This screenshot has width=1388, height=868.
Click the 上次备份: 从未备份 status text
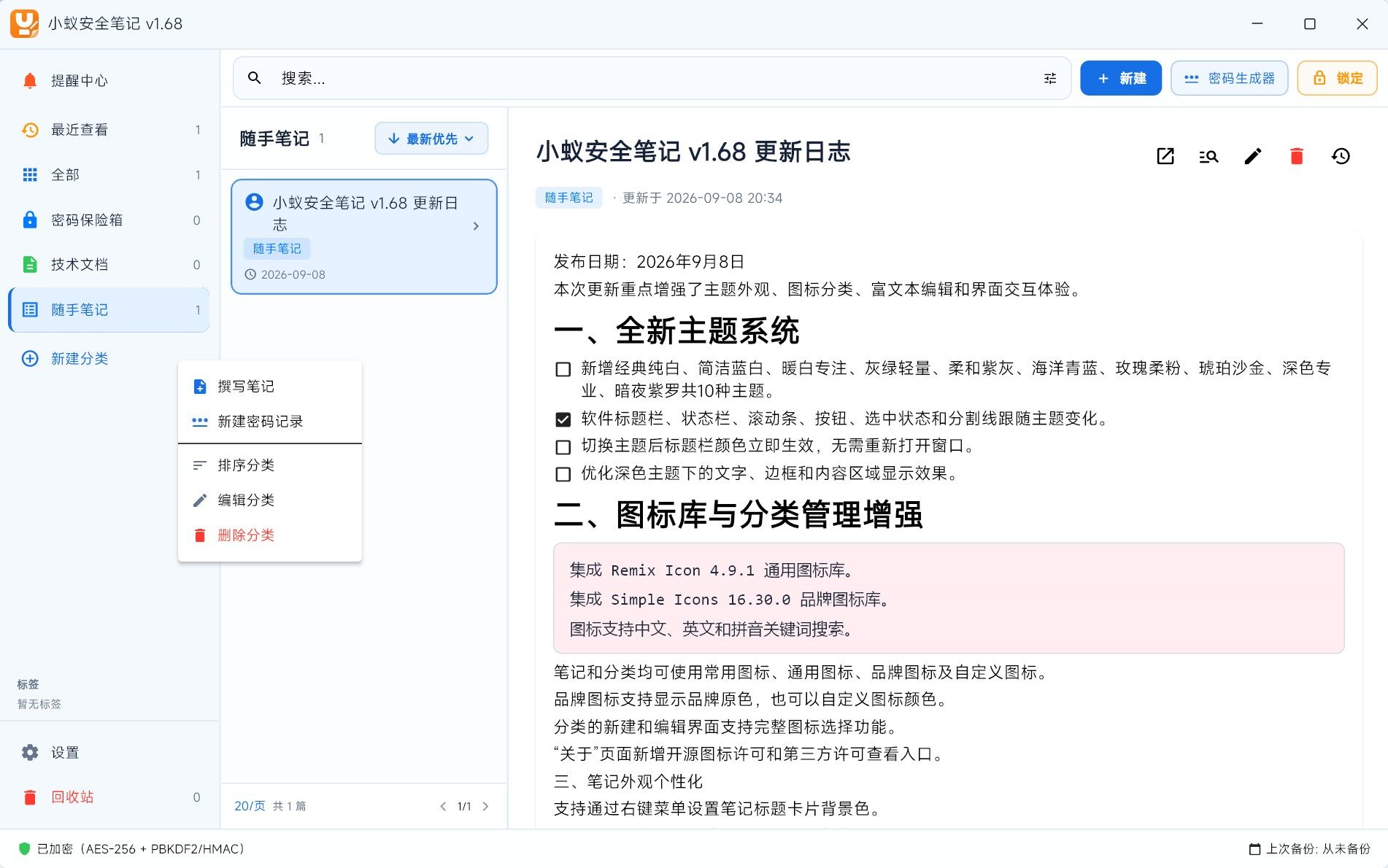click(1318, 849)
